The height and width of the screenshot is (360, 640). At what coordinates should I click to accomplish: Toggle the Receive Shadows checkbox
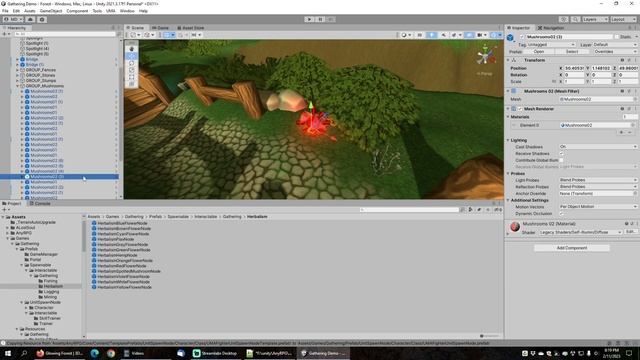[561, 153]
